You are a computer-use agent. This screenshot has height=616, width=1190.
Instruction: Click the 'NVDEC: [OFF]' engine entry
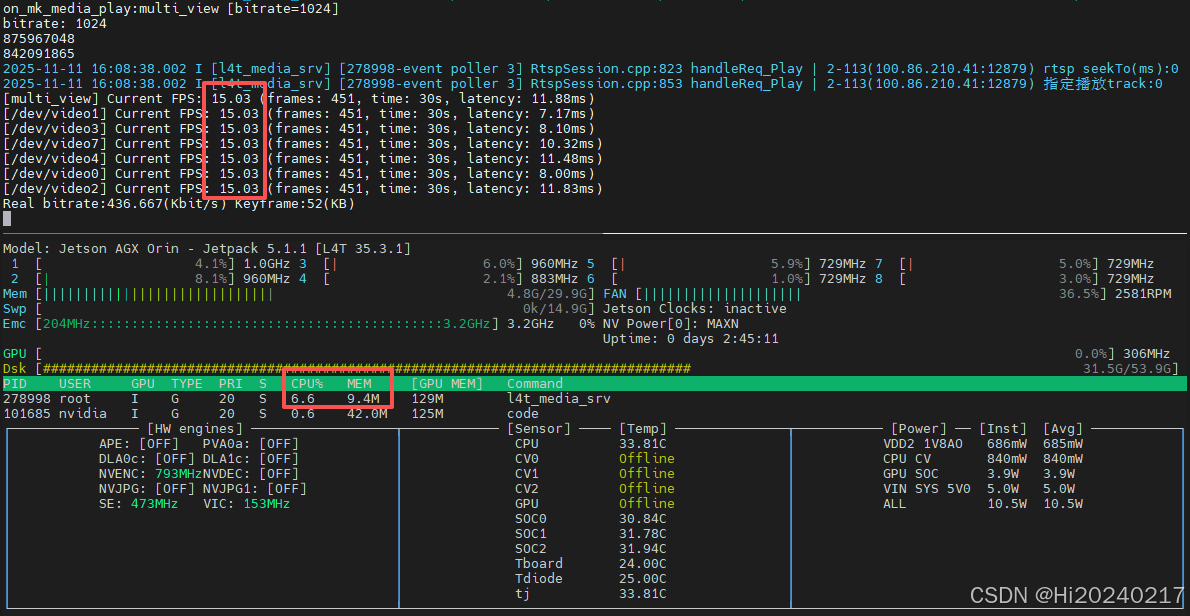pos(251,473)
